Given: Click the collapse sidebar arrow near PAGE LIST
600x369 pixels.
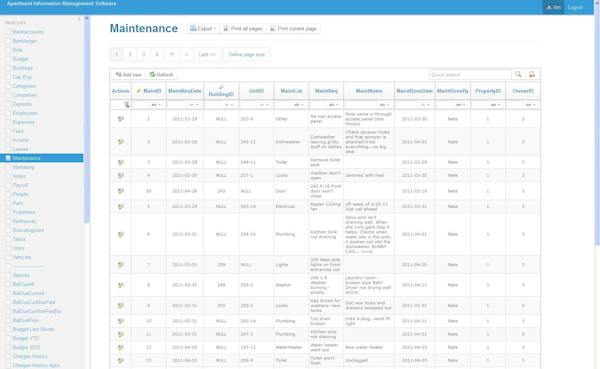Looking at the screenshot, I should point(79,19).
